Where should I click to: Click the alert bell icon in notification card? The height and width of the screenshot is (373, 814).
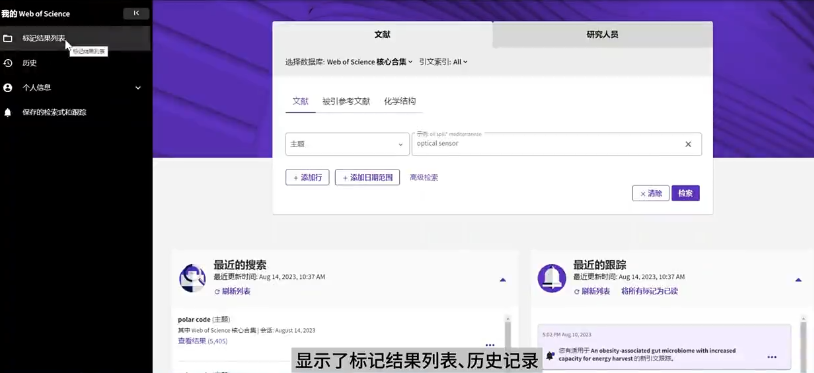click(550, 356)
